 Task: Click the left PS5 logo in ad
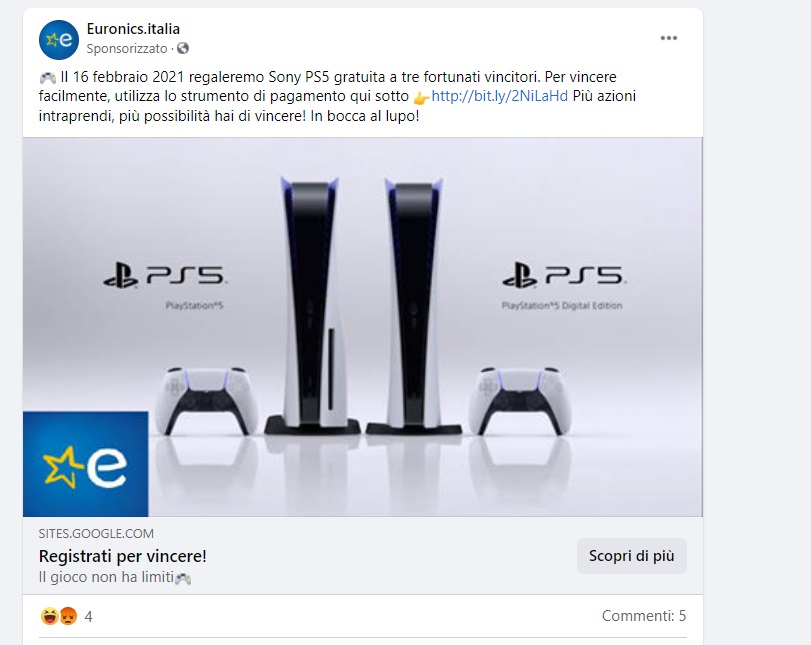click(x=165, y=276)
